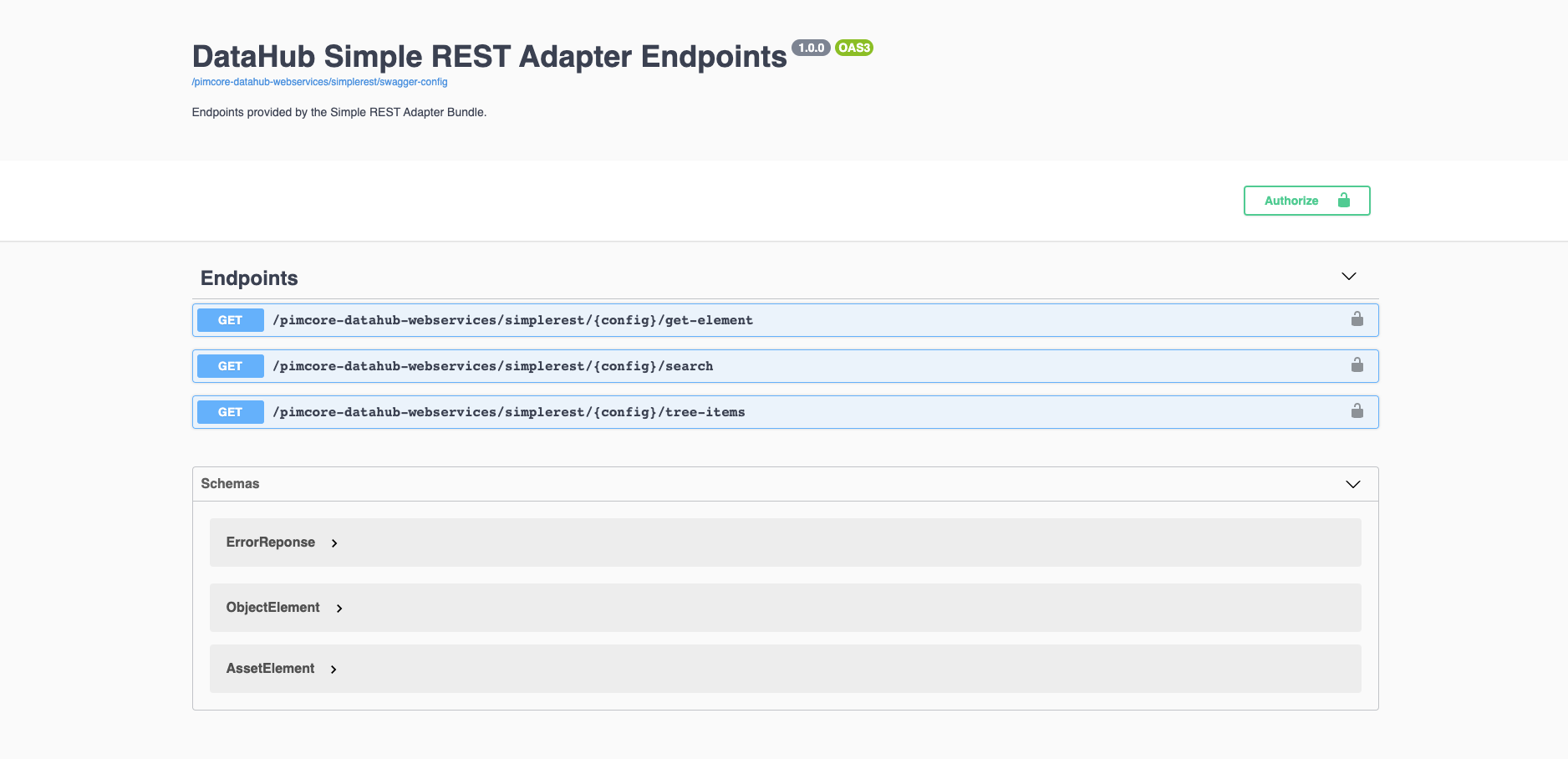Expand the ObjectElement schema arrow
This screenshot has width=1568, height=759.
339,609
